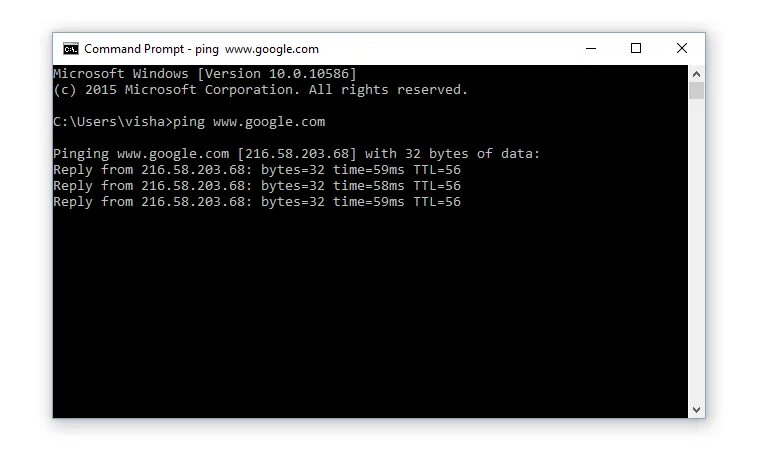Click 'TTL=56' on the last reply line
This screenshot has height=469, width=759.
pos(437,202)
